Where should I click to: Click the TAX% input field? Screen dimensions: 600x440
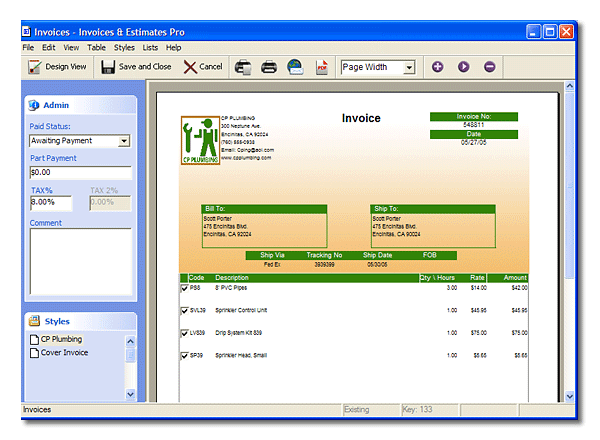point(51,203)
